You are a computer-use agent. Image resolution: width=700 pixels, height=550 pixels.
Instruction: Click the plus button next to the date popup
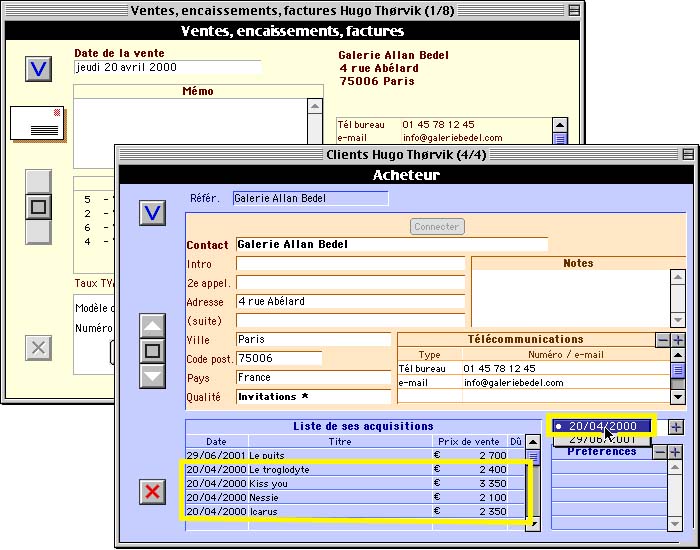pos(676,427)
